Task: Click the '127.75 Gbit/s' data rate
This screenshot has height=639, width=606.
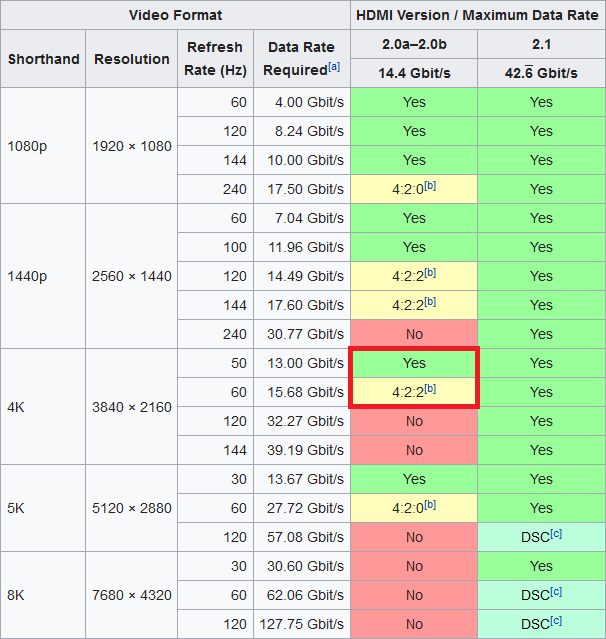Action: click(302, 624)
